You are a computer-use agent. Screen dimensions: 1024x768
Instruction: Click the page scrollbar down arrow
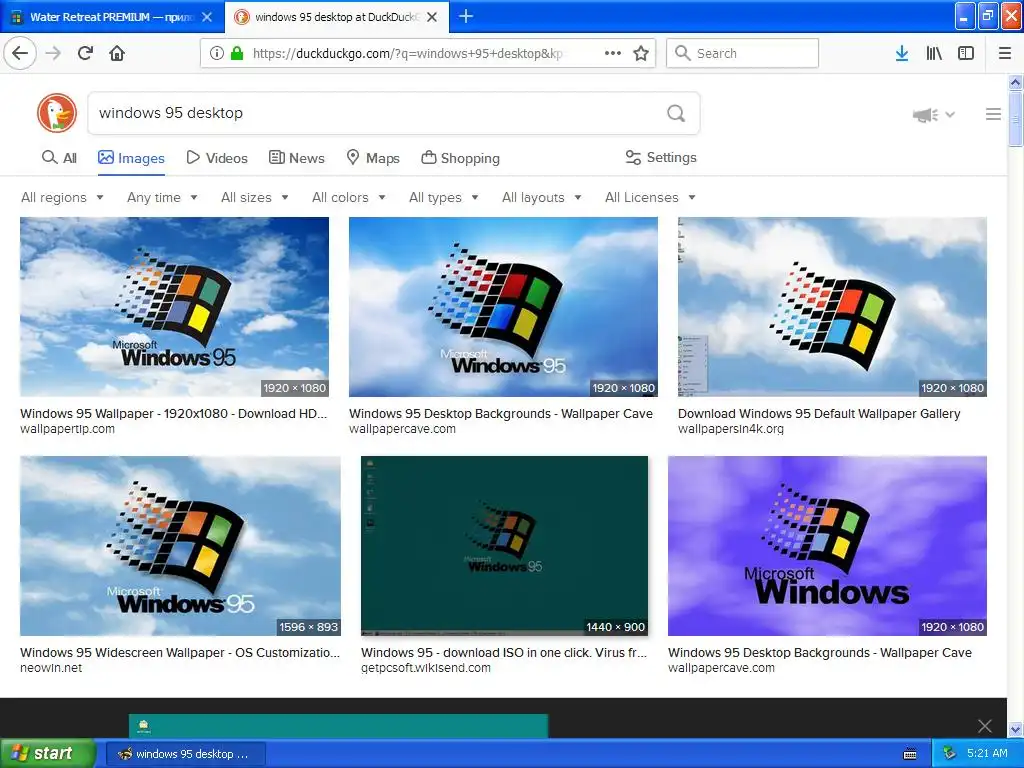(x=1015, y=729)
